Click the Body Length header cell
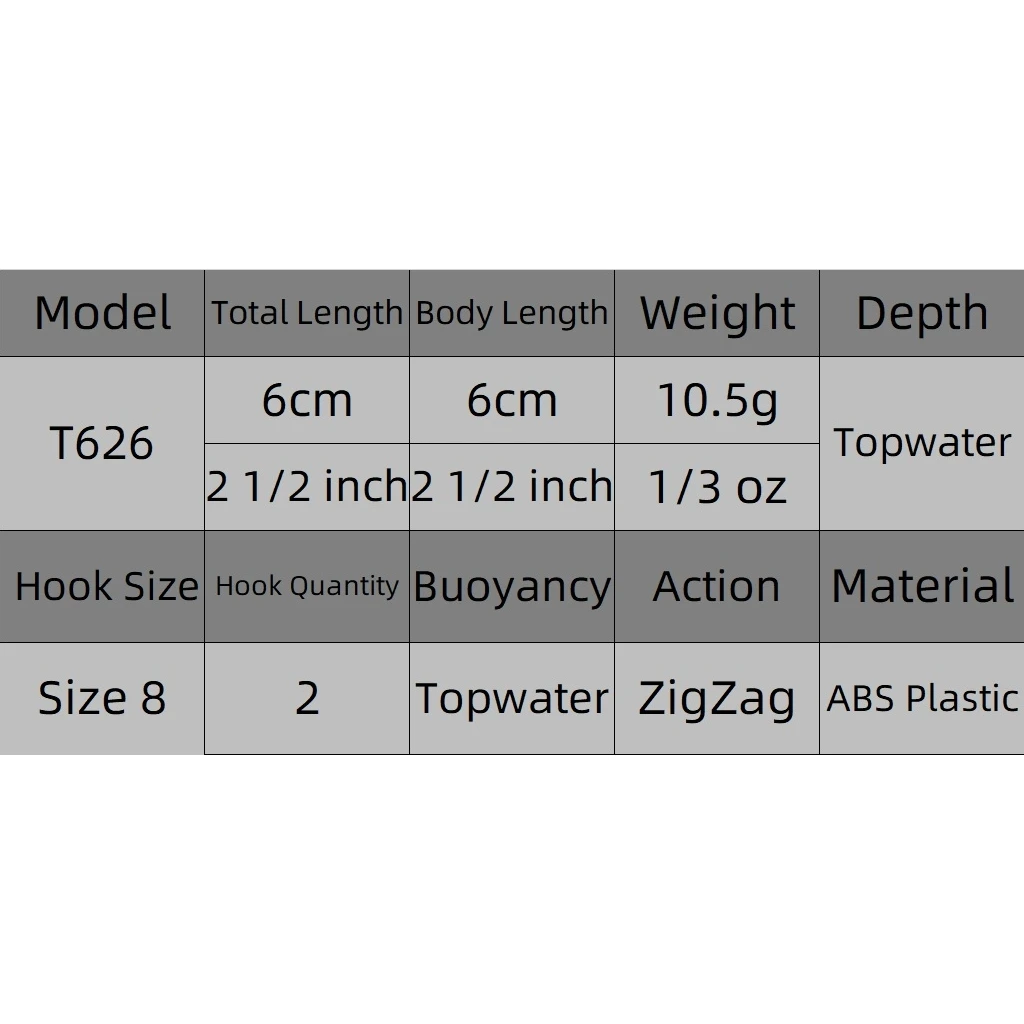The image size is (1024, 1024). (x=512, y=314)
